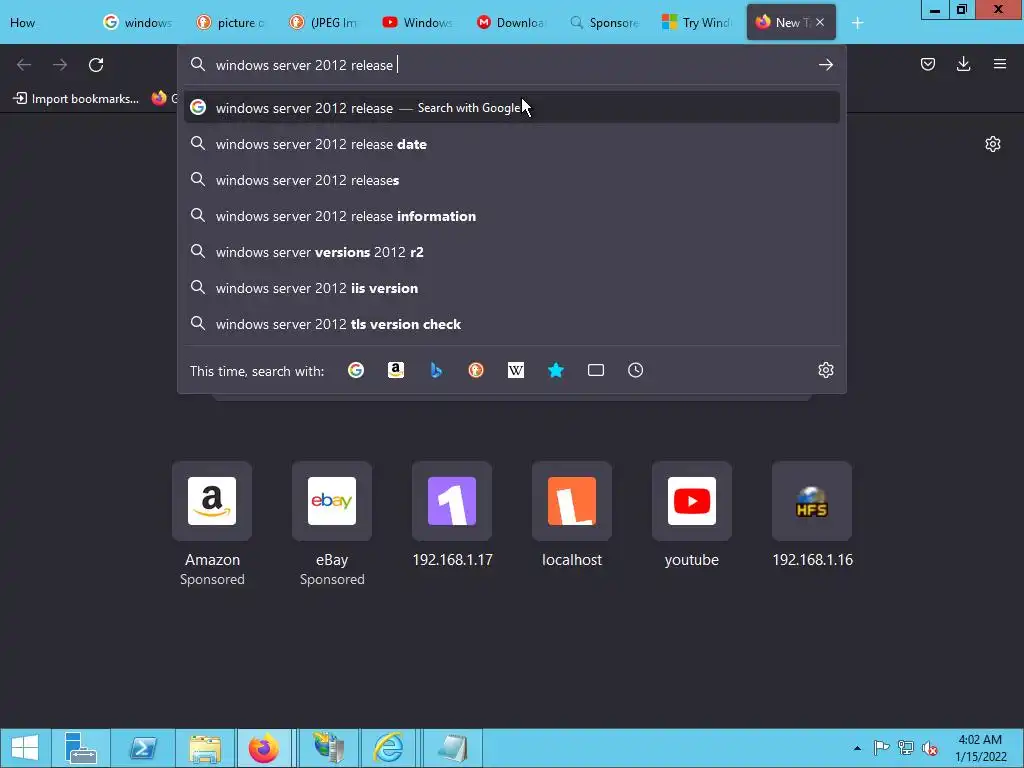Open Downloads panel icon
This screenshot has width=1024, height=768.
click(963, 64)
